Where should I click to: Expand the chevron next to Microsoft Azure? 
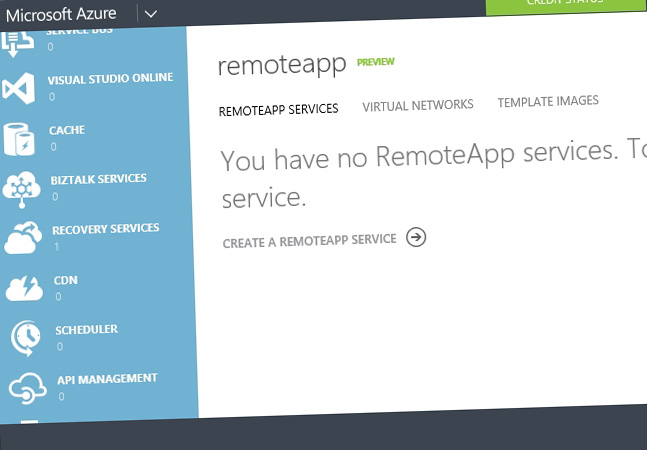point(151,14)
